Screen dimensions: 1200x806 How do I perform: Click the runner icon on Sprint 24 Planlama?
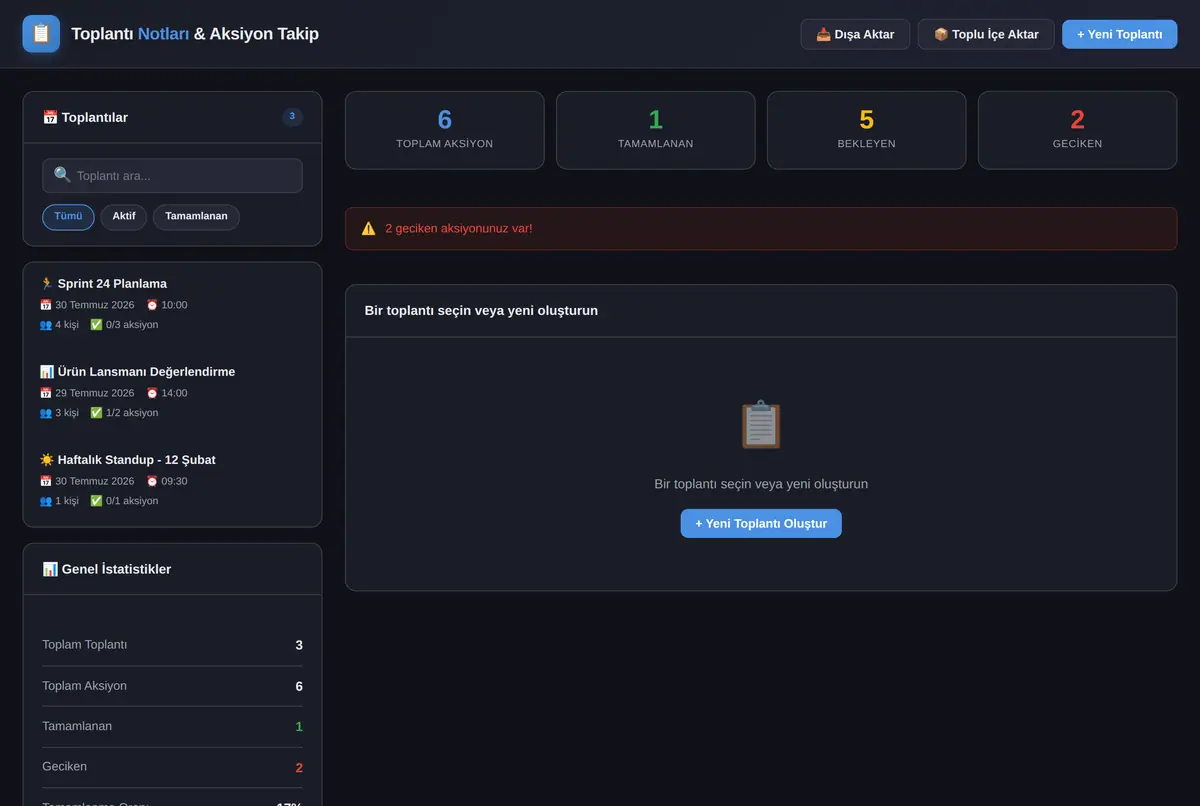[x=46, y=283]
